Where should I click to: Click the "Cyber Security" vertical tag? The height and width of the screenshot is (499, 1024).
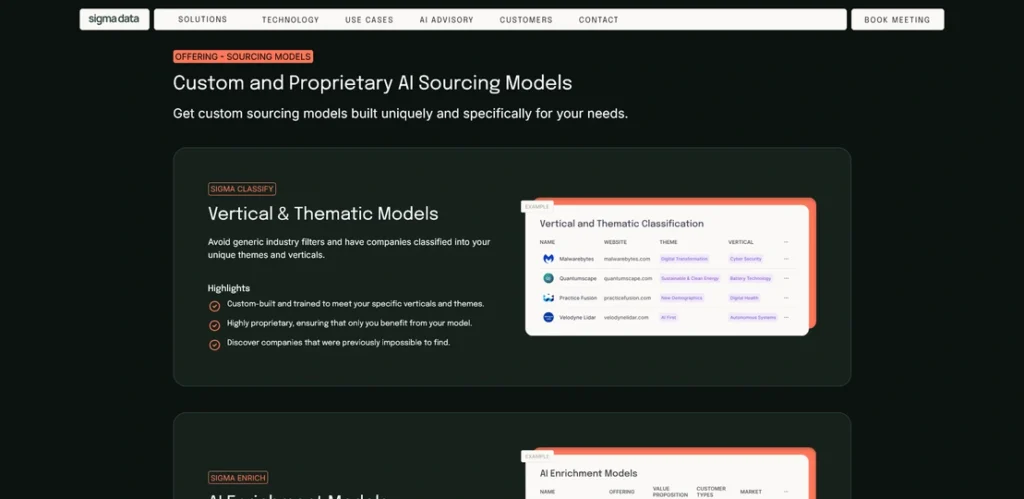[746, 259]
